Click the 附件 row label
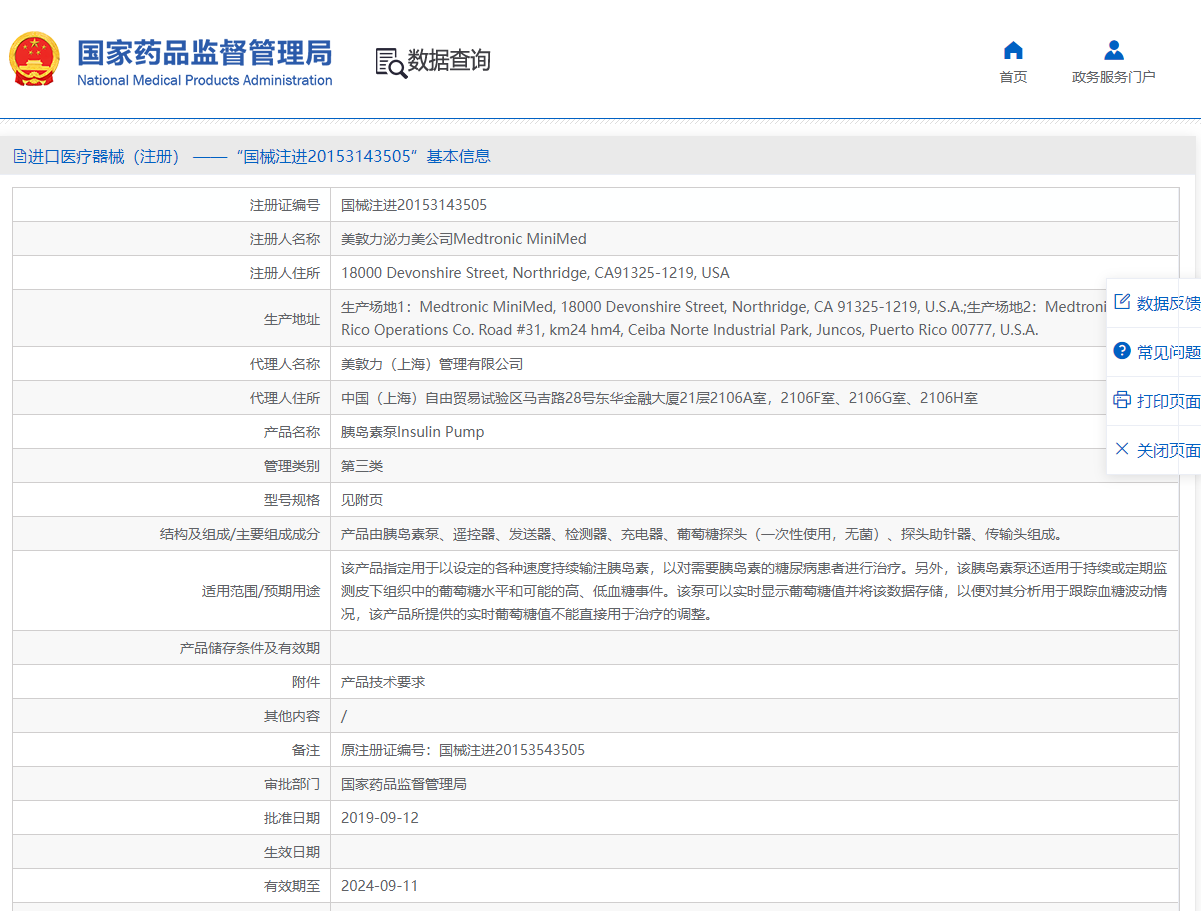The image size is (1201, 911). pos(306,682)
